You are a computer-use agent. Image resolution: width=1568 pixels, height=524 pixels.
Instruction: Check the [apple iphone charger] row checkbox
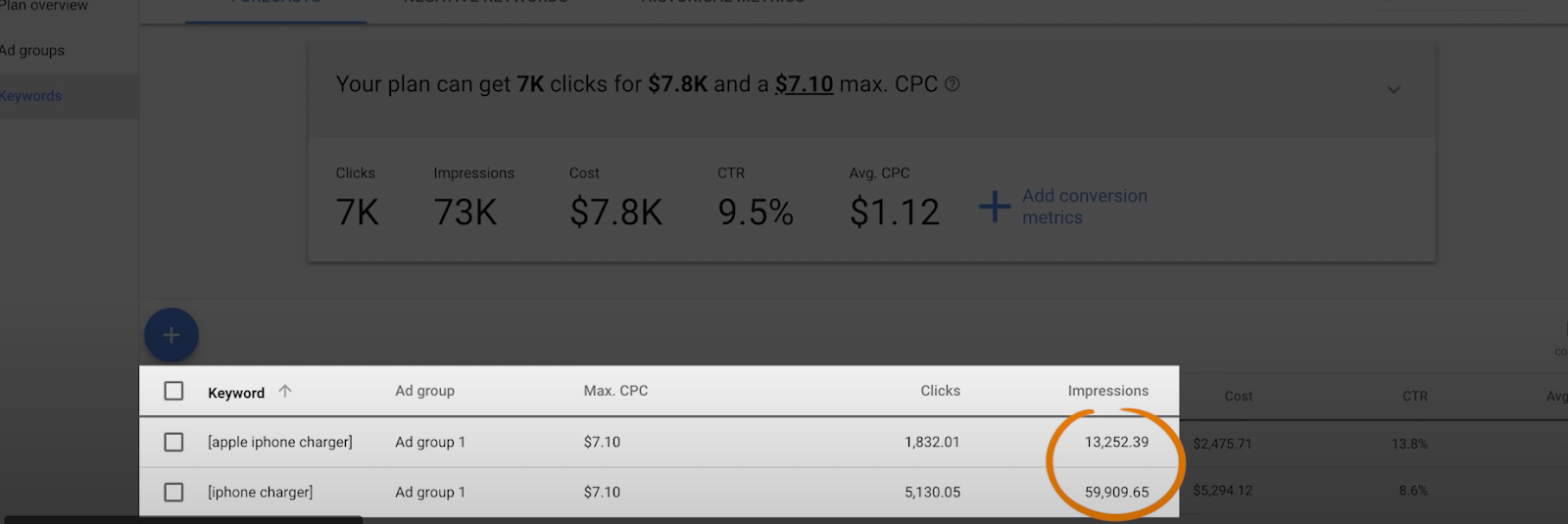[173, 442]
